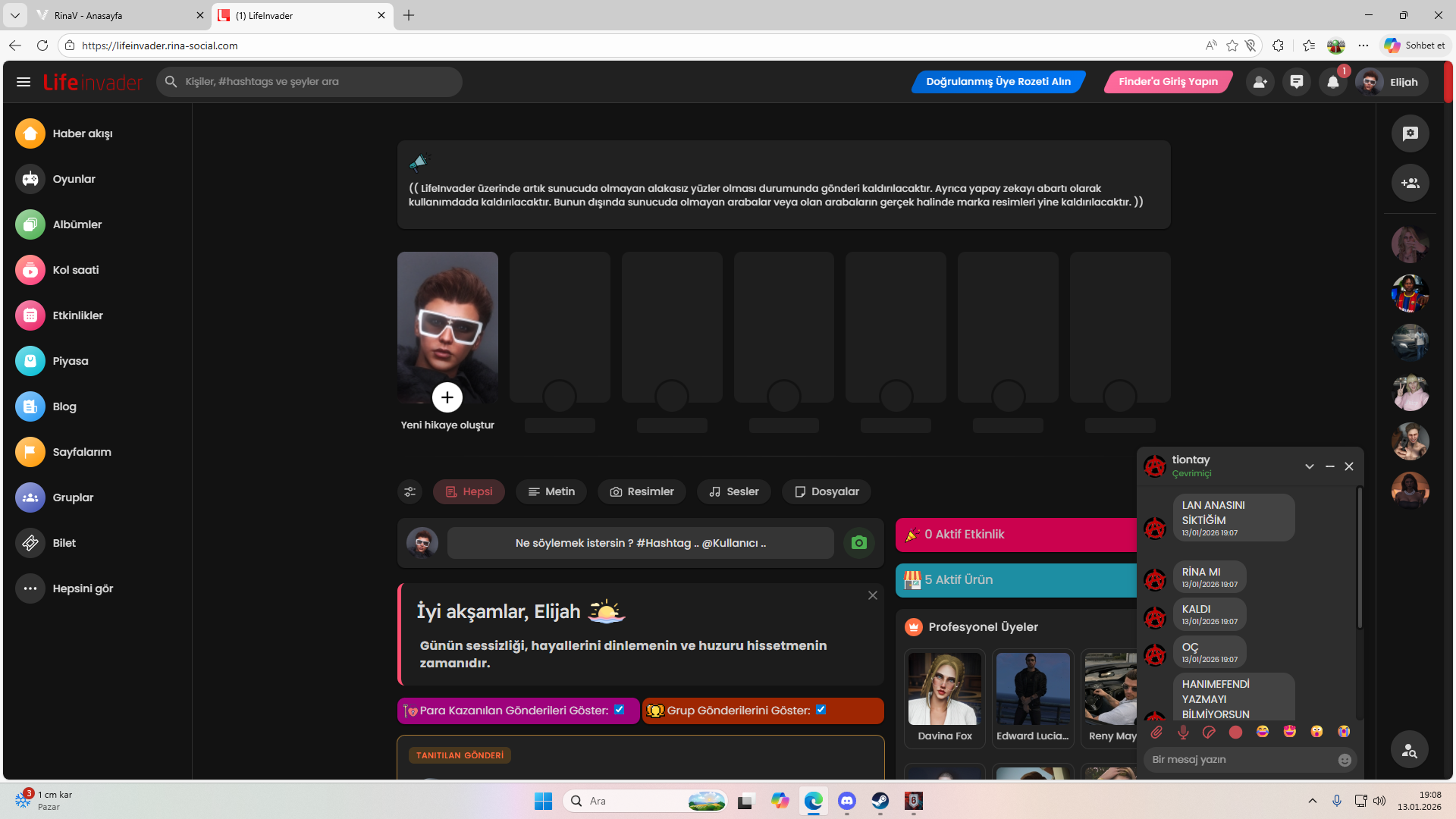Open Etkinlikler calendar icon
This screenshot has height=819, width=1456.
[x=30, y=315]
